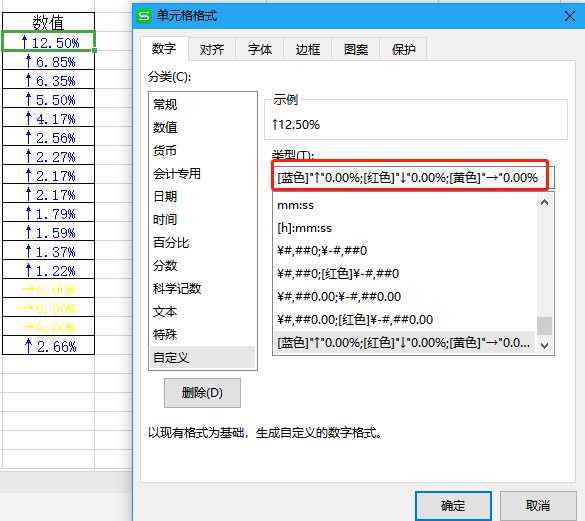Select 常规 in category list
585x521 pixels.
(203, 104)
